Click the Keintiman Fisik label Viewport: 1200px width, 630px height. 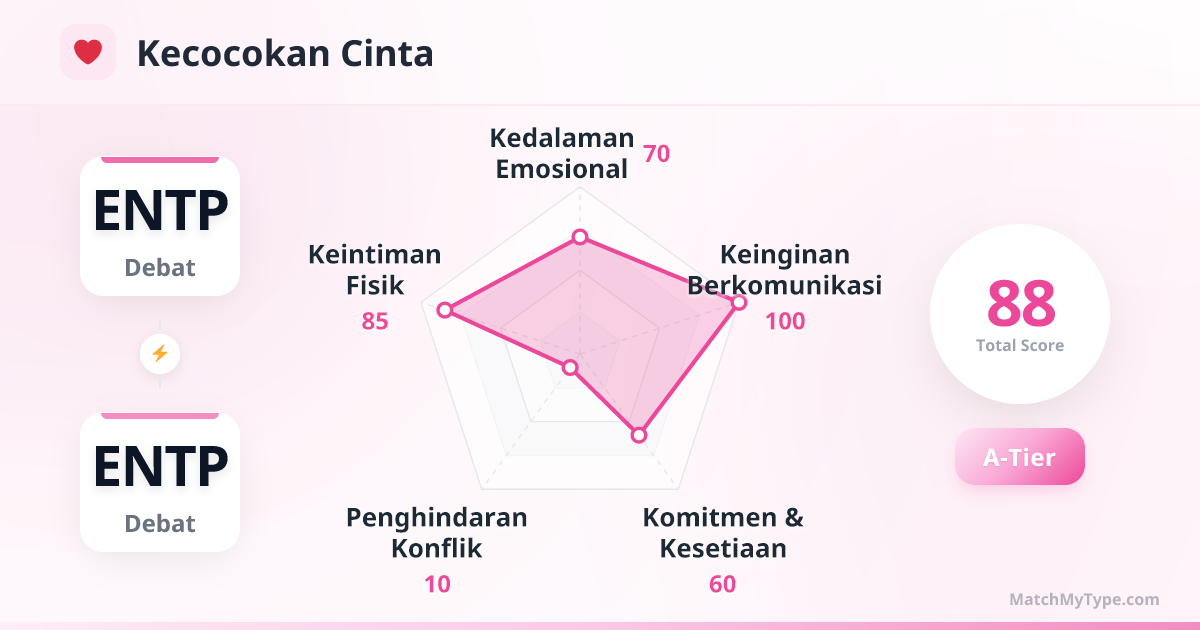(x=375, y=270)
